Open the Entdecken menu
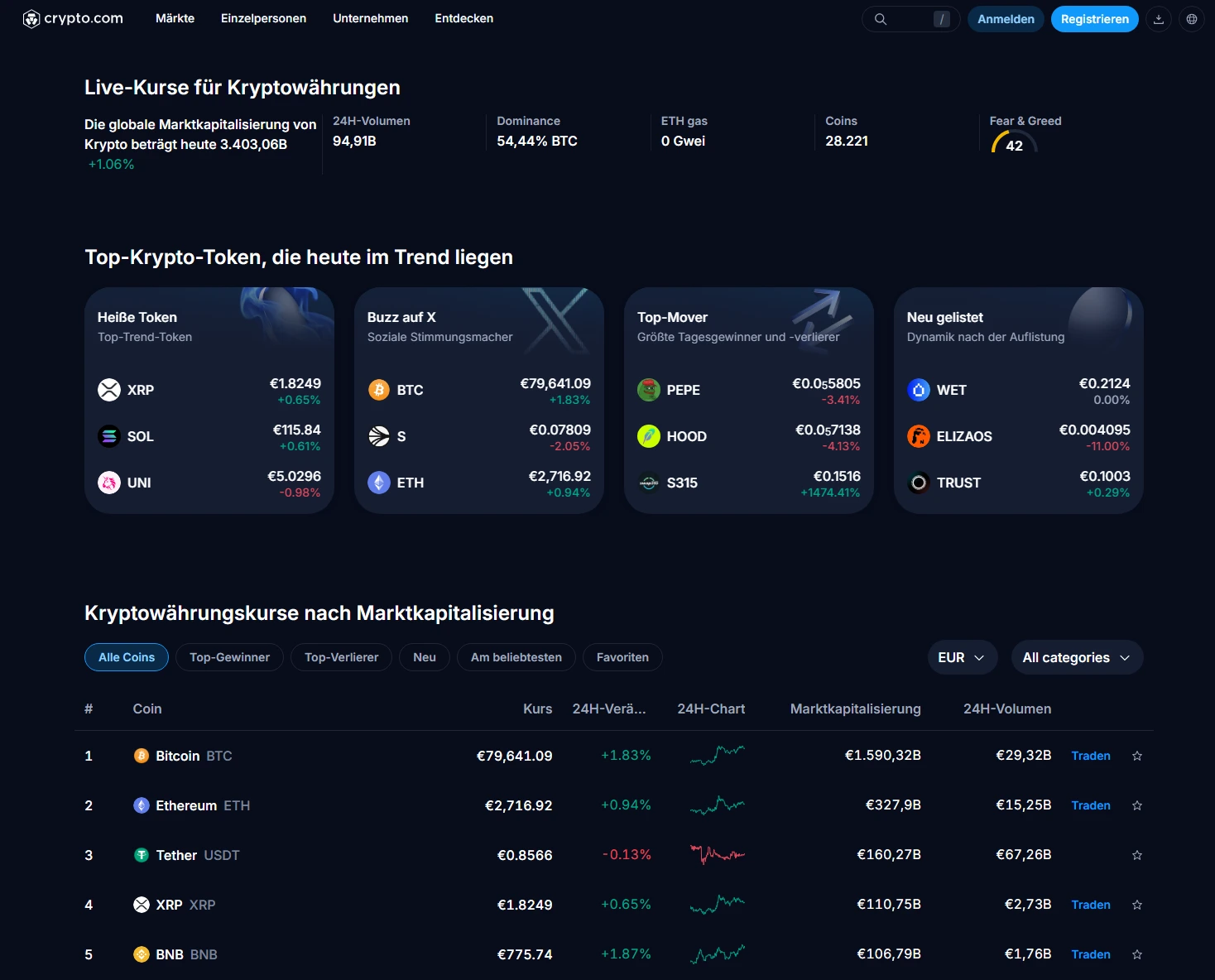This screenshot has width=1215, height=980. click(464, 18)
